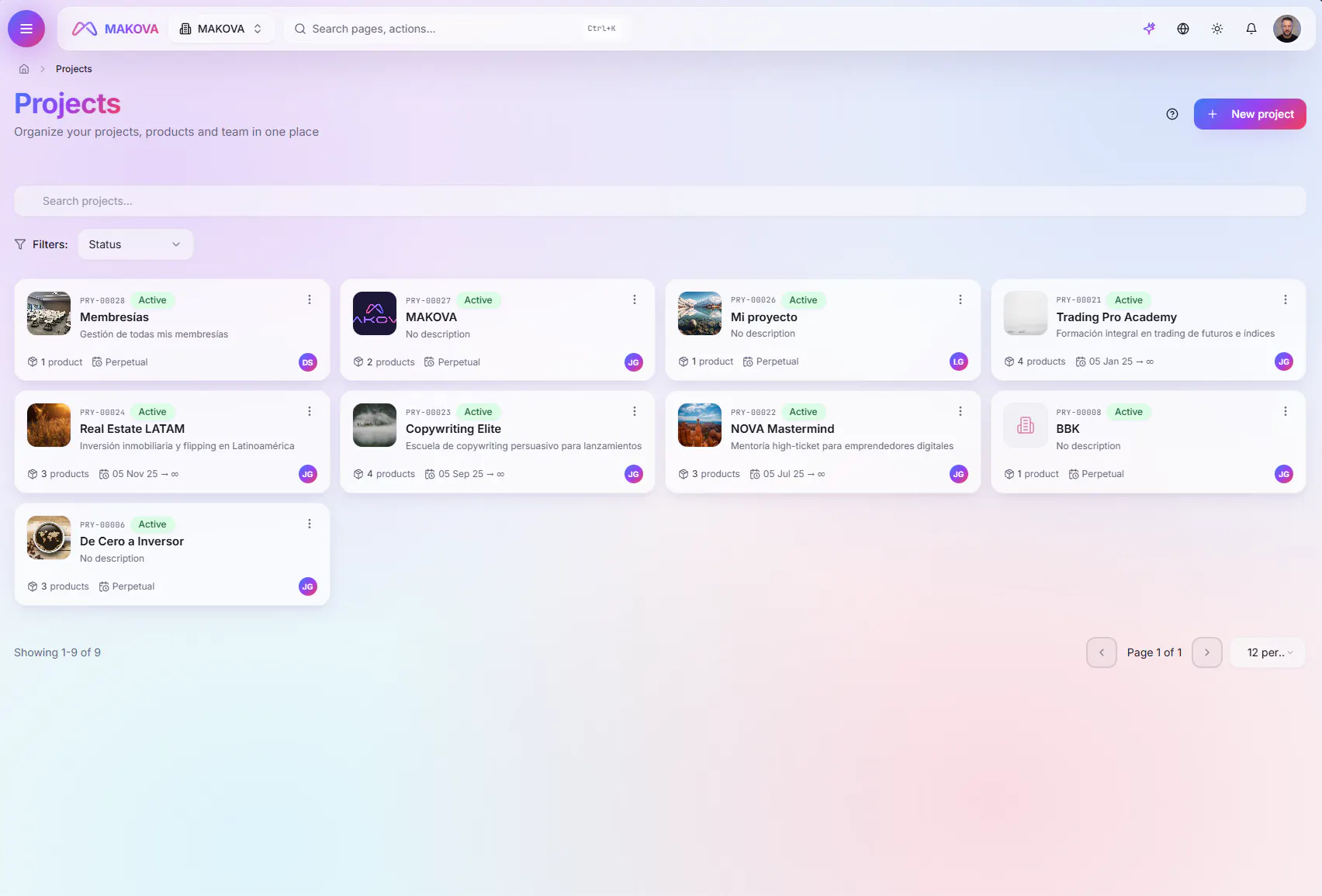This screenshot has height=896, width=1322.
Task: Open the 12 per page dropdown
Action: click(x=1268, y=652)
